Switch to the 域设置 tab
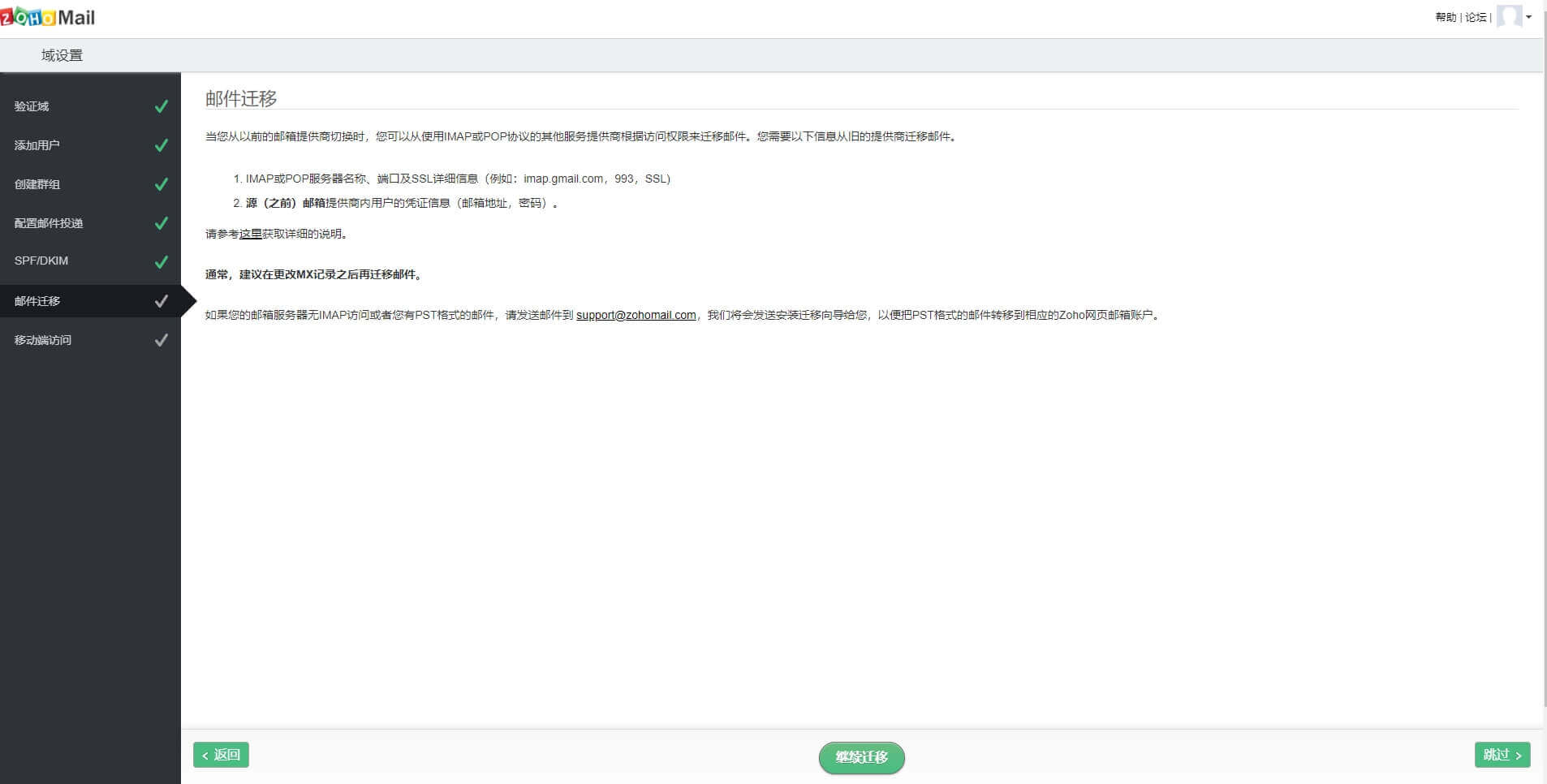The width and height of the screenshot is (1547, 784). (60, 54)
